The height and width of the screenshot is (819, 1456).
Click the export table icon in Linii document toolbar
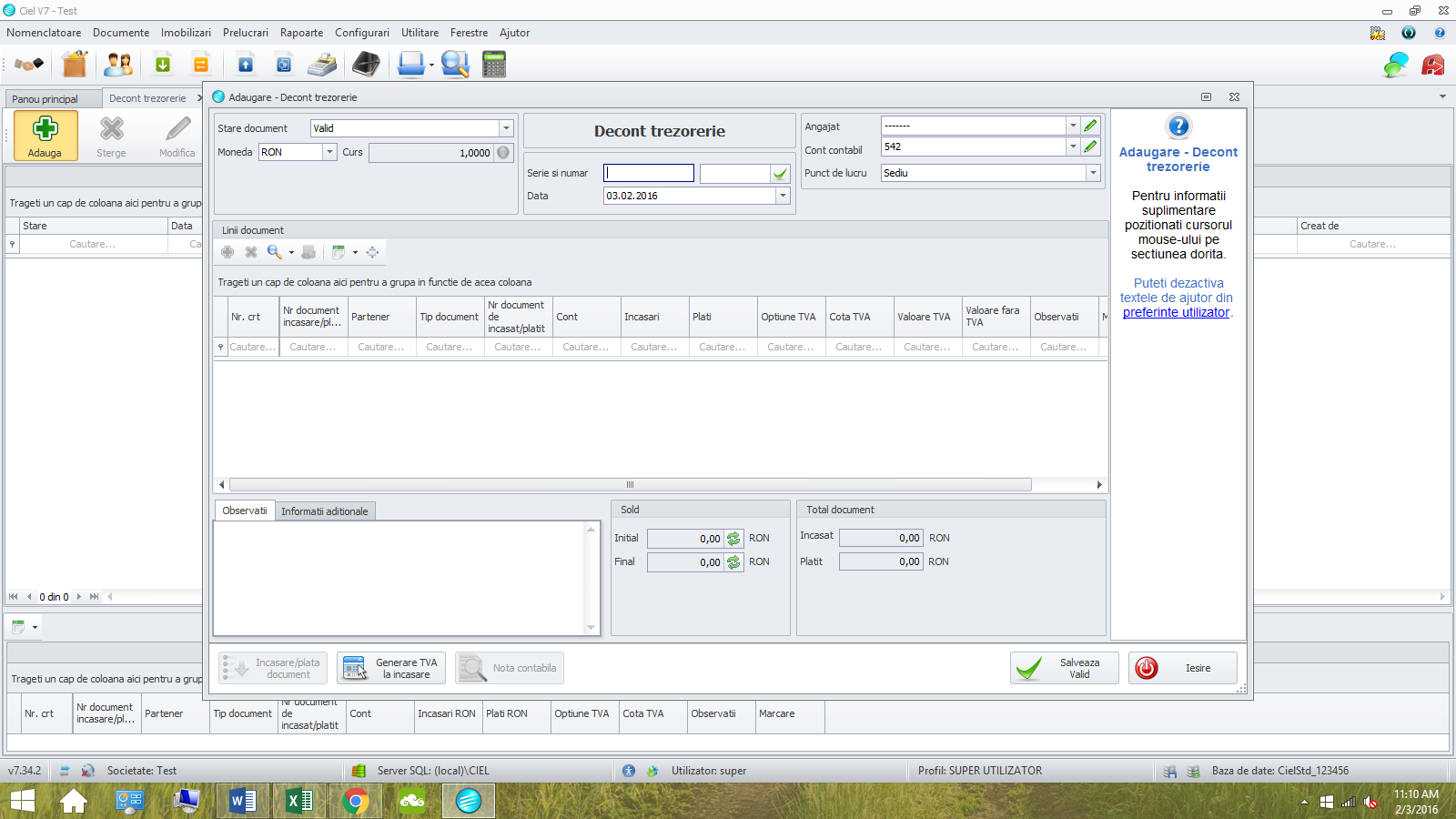[339, 252]
